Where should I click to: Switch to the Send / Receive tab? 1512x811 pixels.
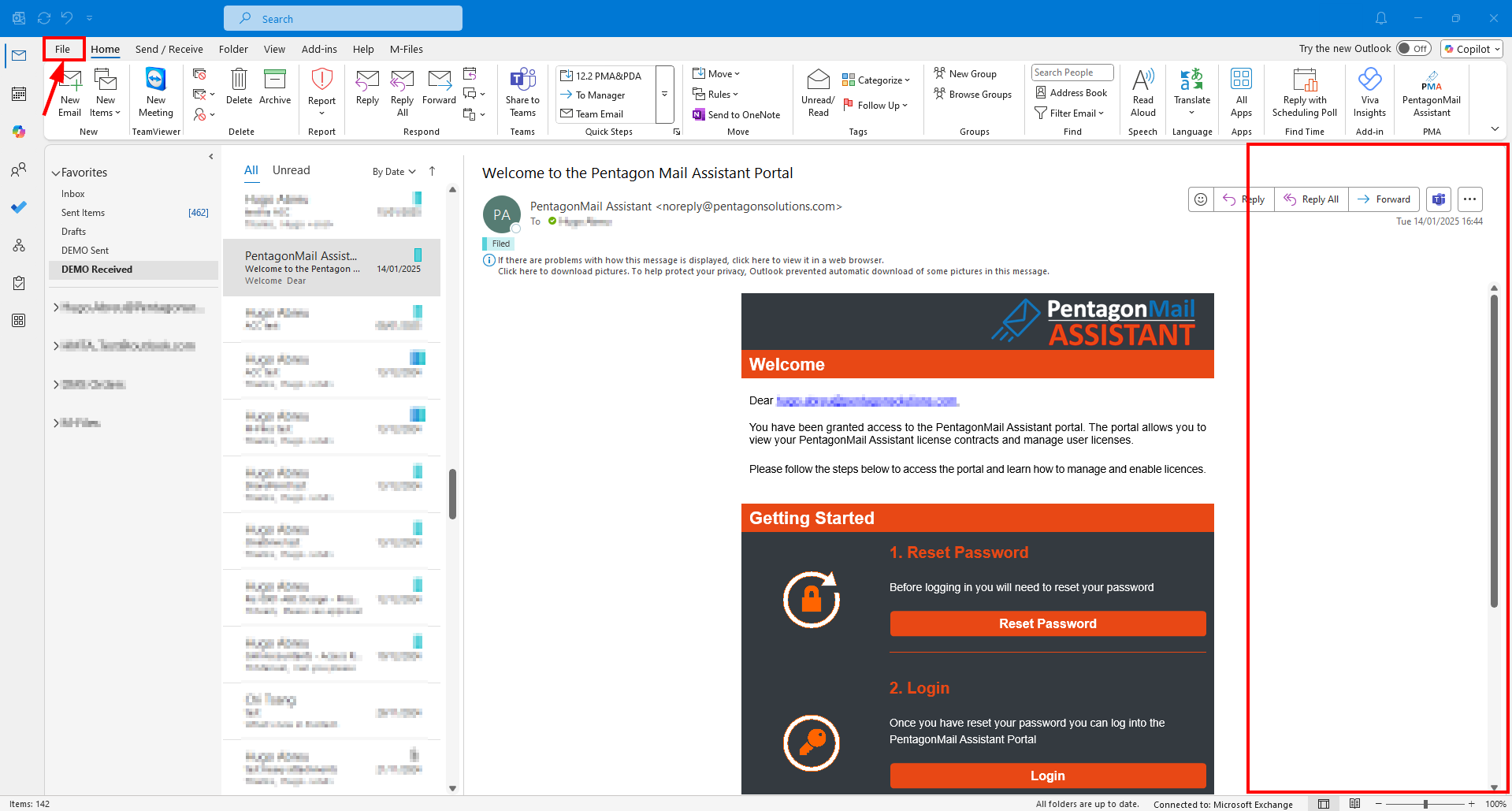point(169,49)
